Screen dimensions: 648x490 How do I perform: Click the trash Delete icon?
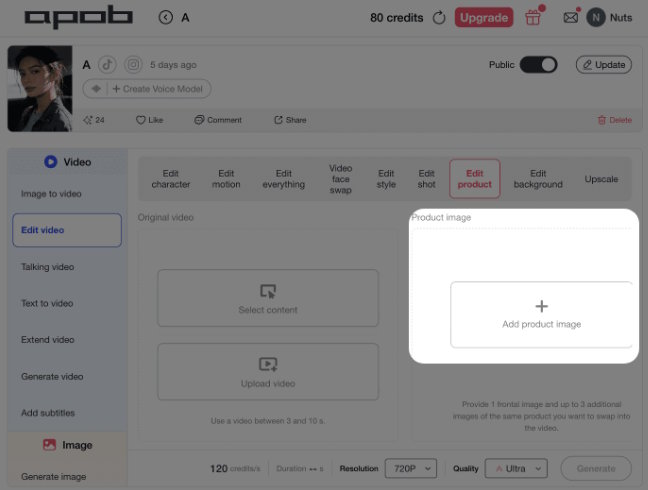602,120
